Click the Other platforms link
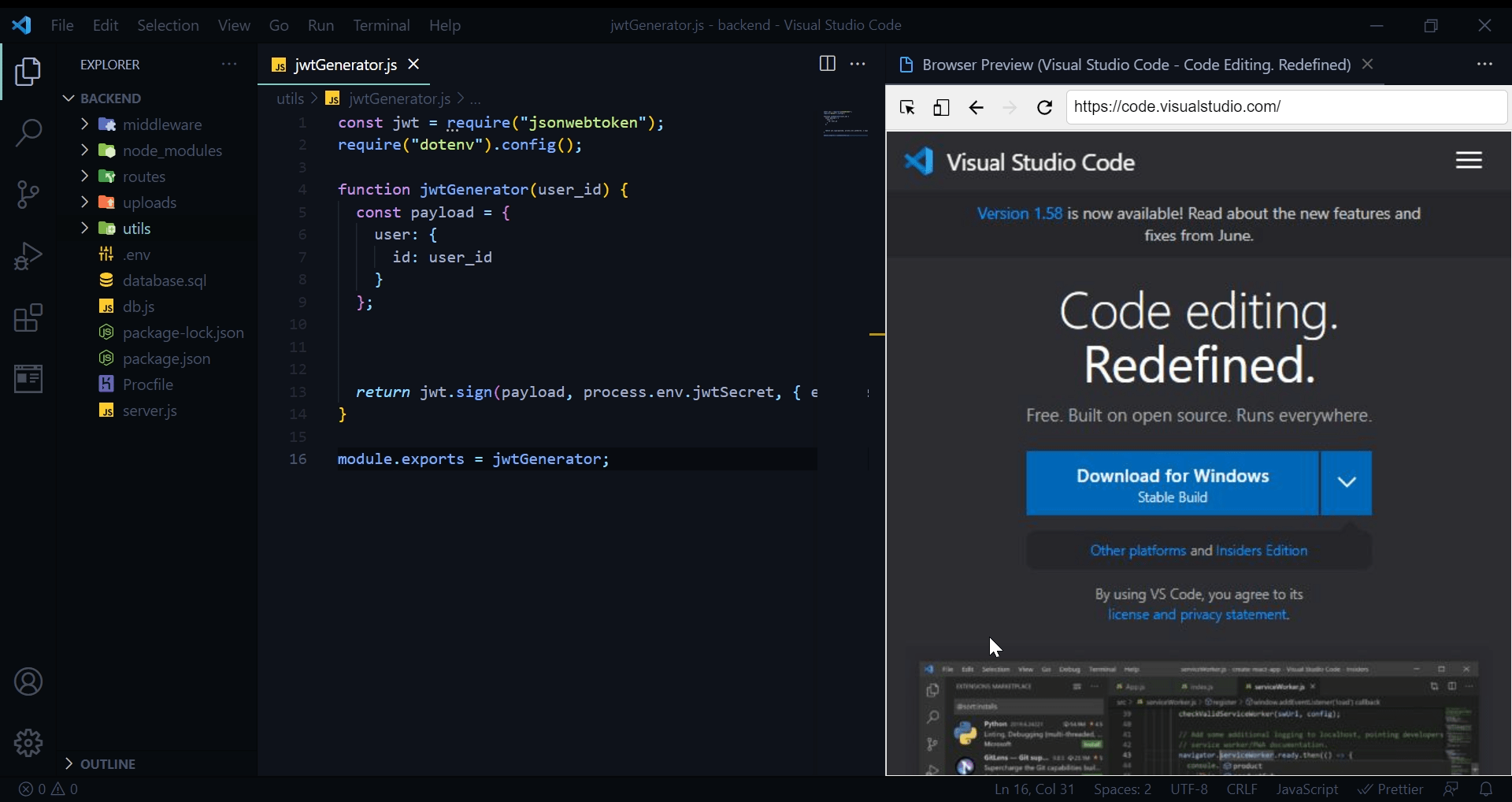Screen dimensions: 1512x802 pyautogui.click(x=1137, y=551)
